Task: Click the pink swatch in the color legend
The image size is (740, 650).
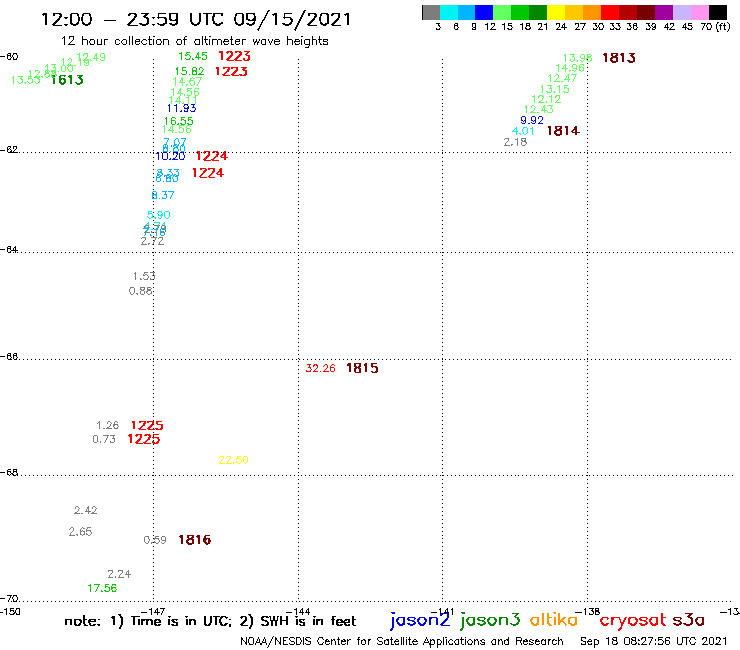Action: 700,13
